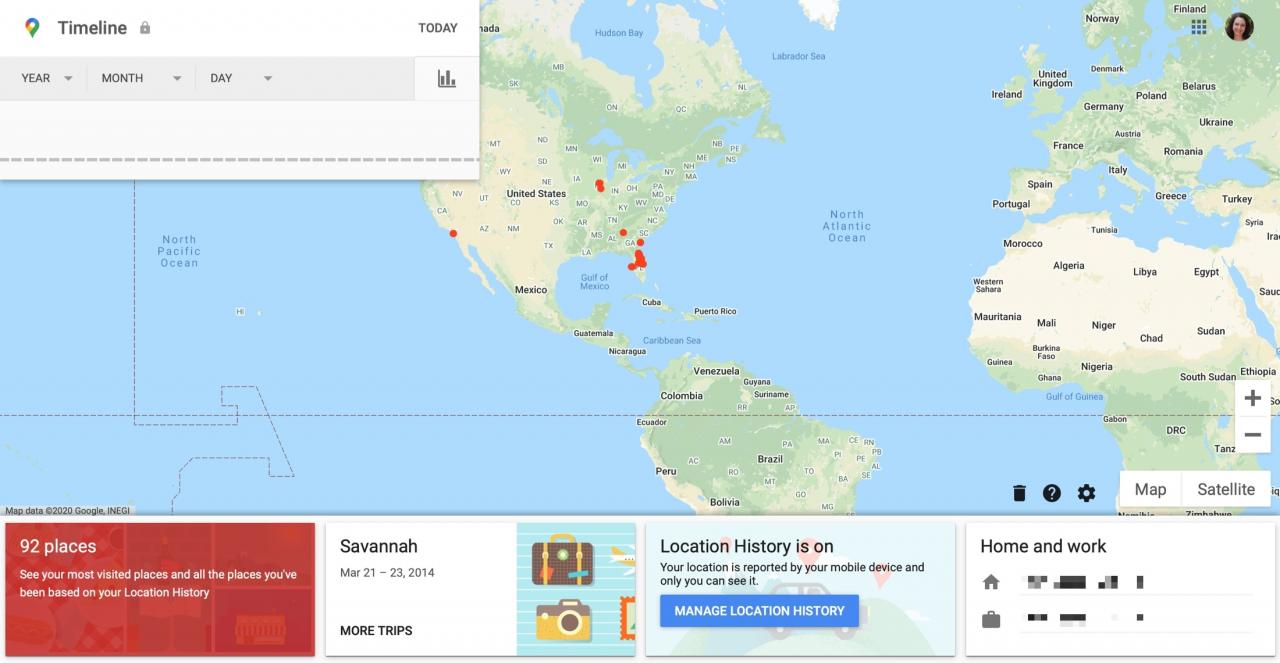Click the red location dot in California

point(453,233)
